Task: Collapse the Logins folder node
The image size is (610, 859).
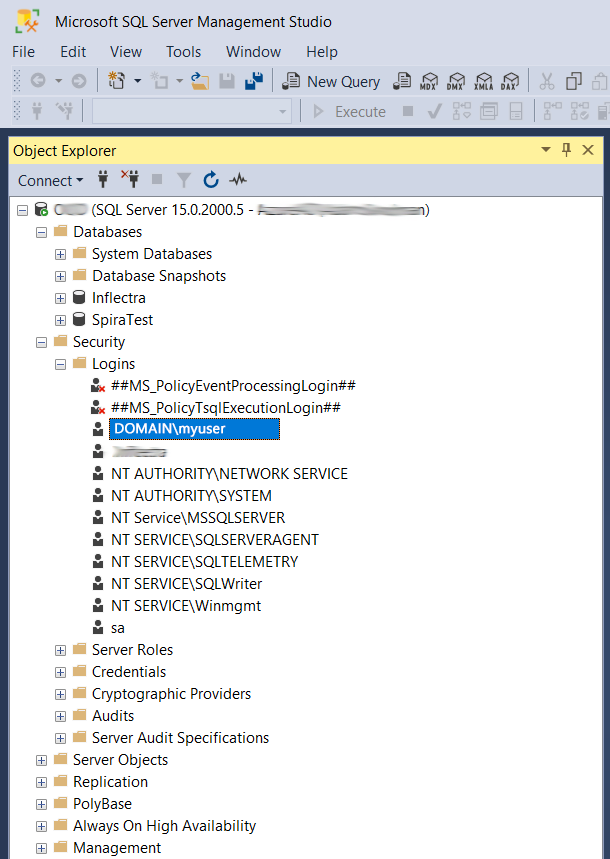Action: tap(61, 364)
